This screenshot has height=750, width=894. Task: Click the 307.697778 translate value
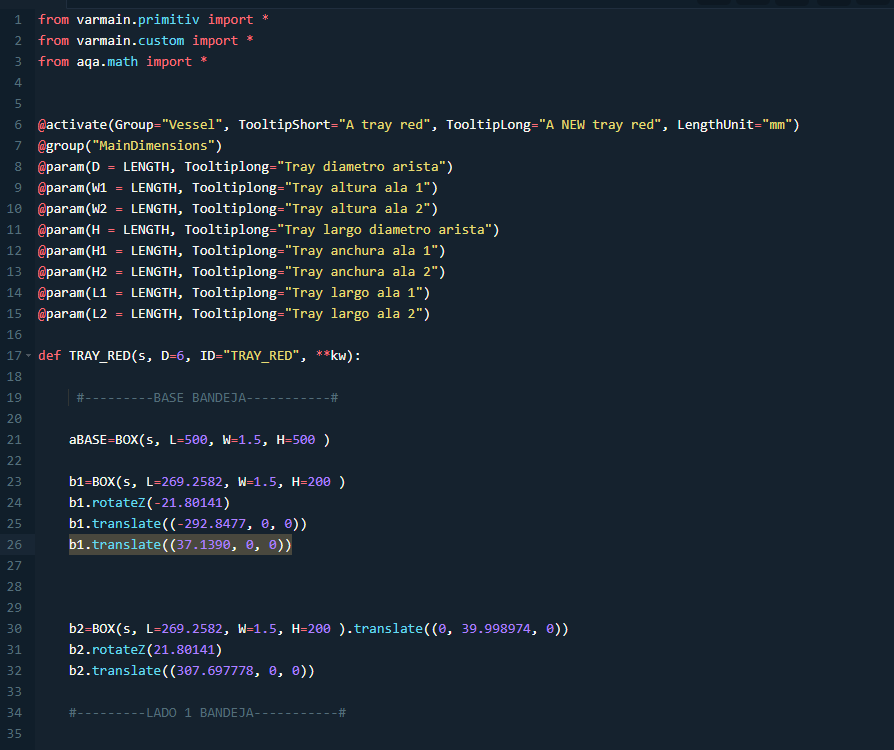(215, 671)
